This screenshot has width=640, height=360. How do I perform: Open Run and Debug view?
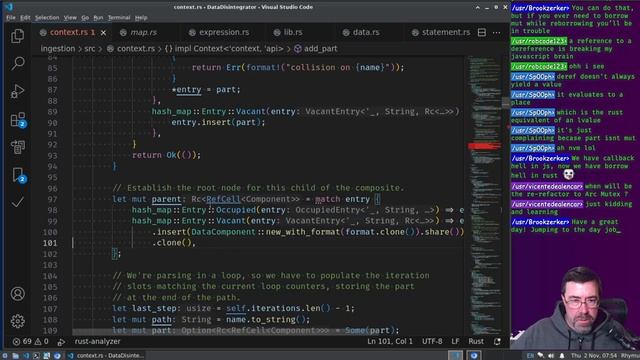(x=18, y=91)
